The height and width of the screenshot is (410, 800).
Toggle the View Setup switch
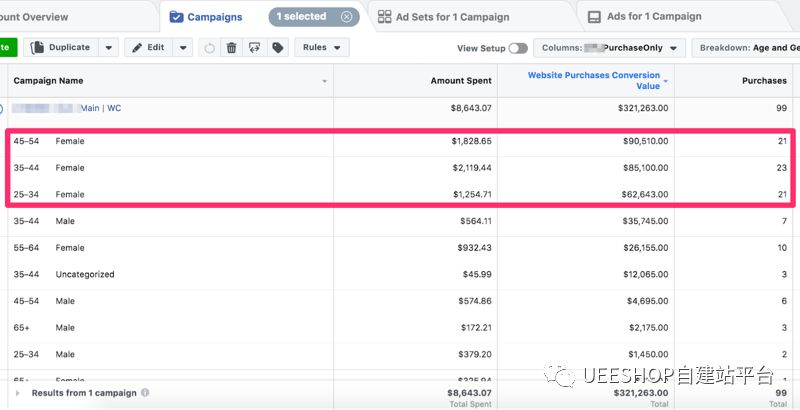[x=518, y=48]
